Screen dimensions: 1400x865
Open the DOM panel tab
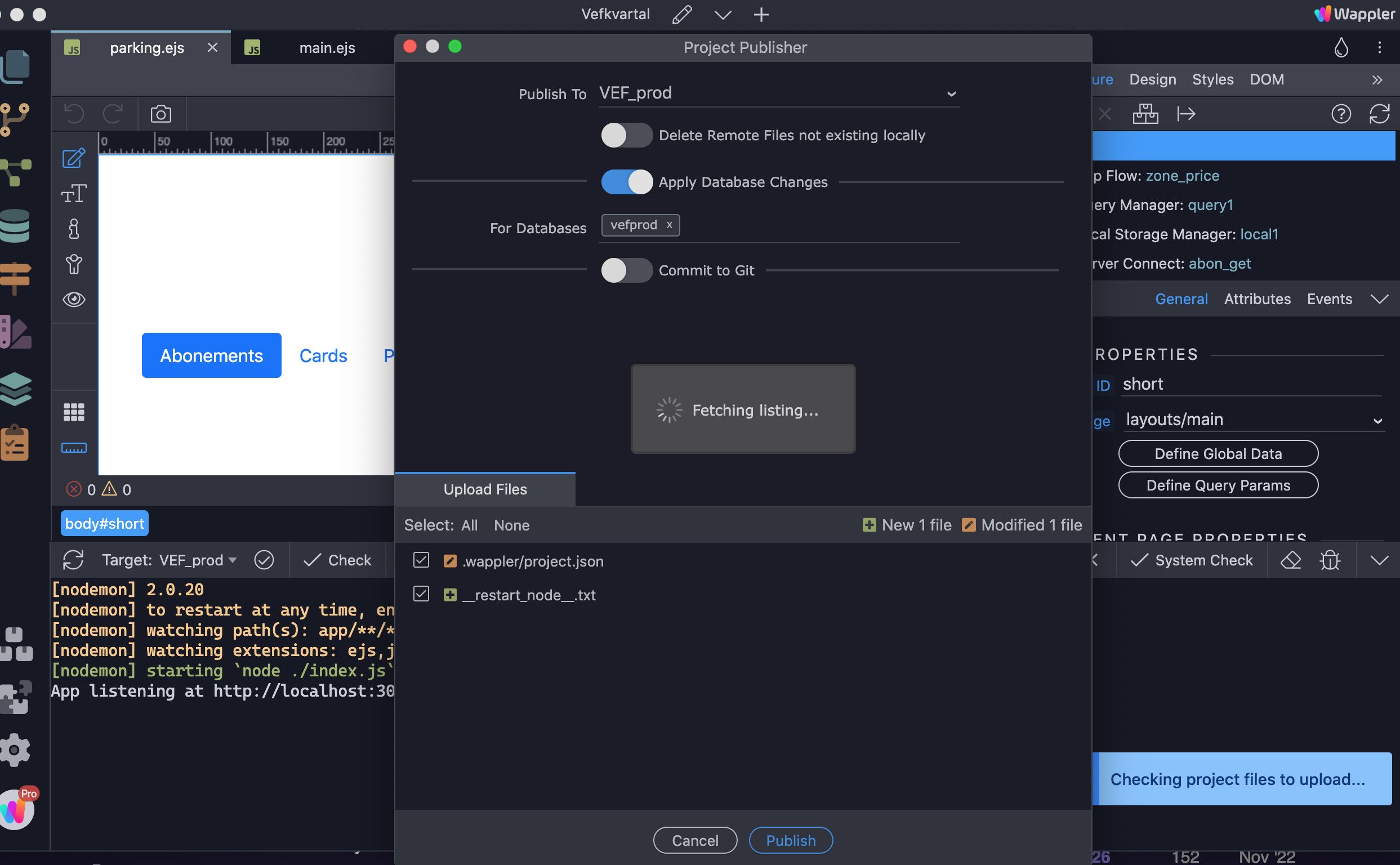tap(1266, 79)
